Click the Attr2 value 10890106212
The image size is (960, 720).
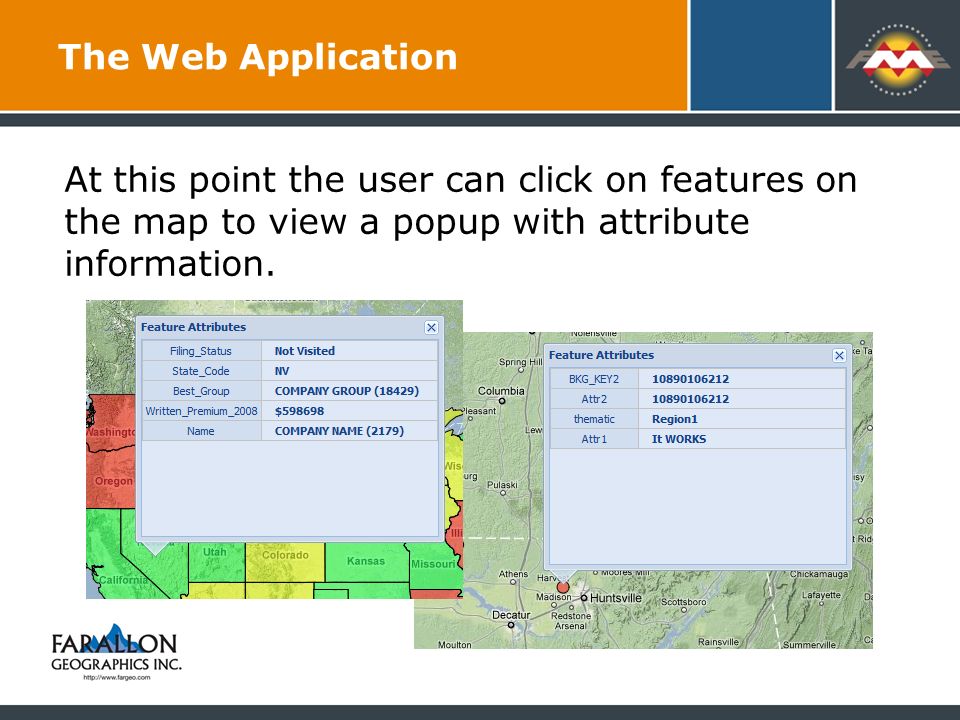pos(691,399)
